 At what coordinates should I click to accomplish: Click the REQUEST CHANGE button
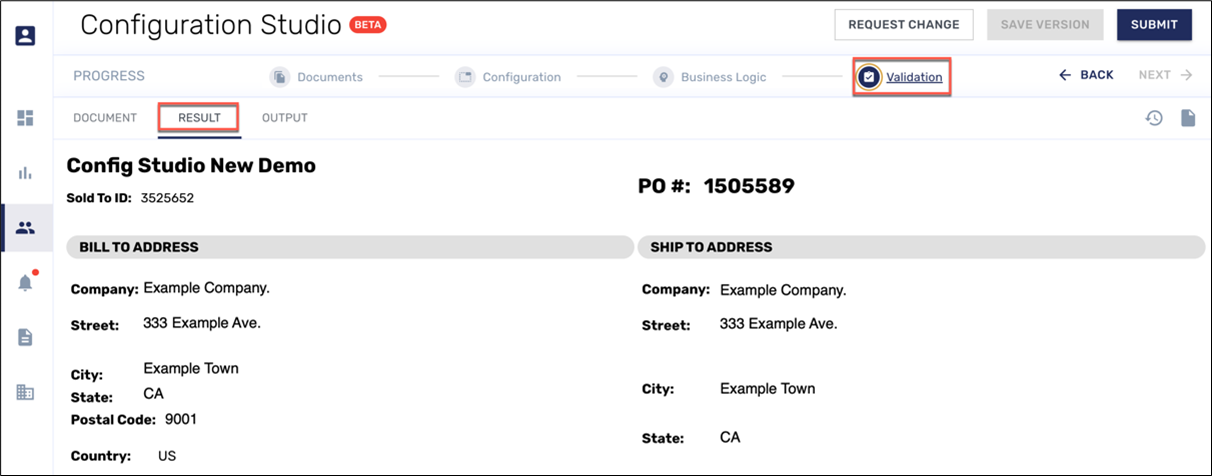click(x=903, y=25)
